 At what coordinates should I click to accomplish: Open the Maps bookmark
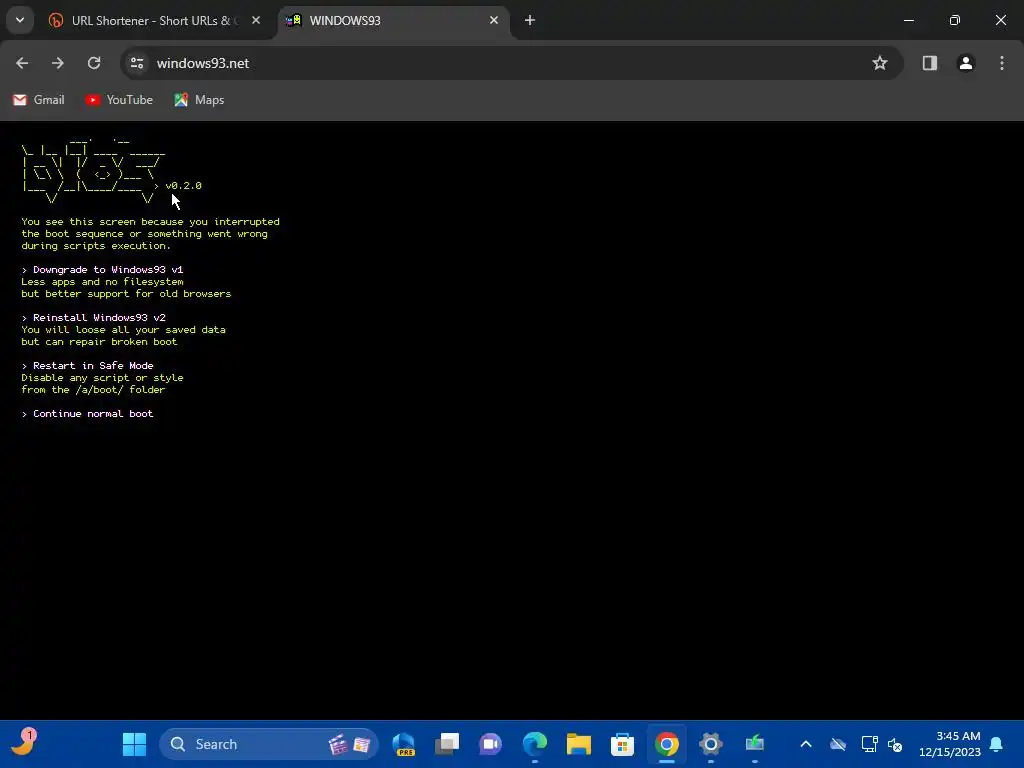point(199,100)
